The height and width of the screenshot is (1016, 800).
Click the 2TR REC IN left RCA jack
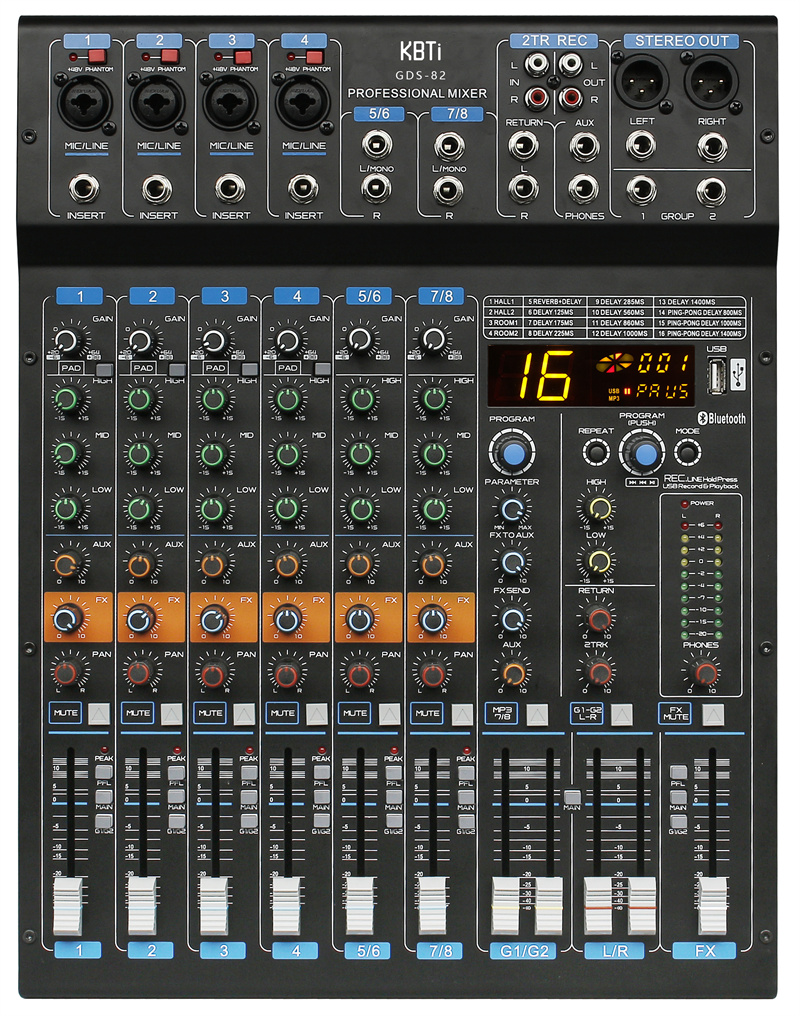(537, 64)
